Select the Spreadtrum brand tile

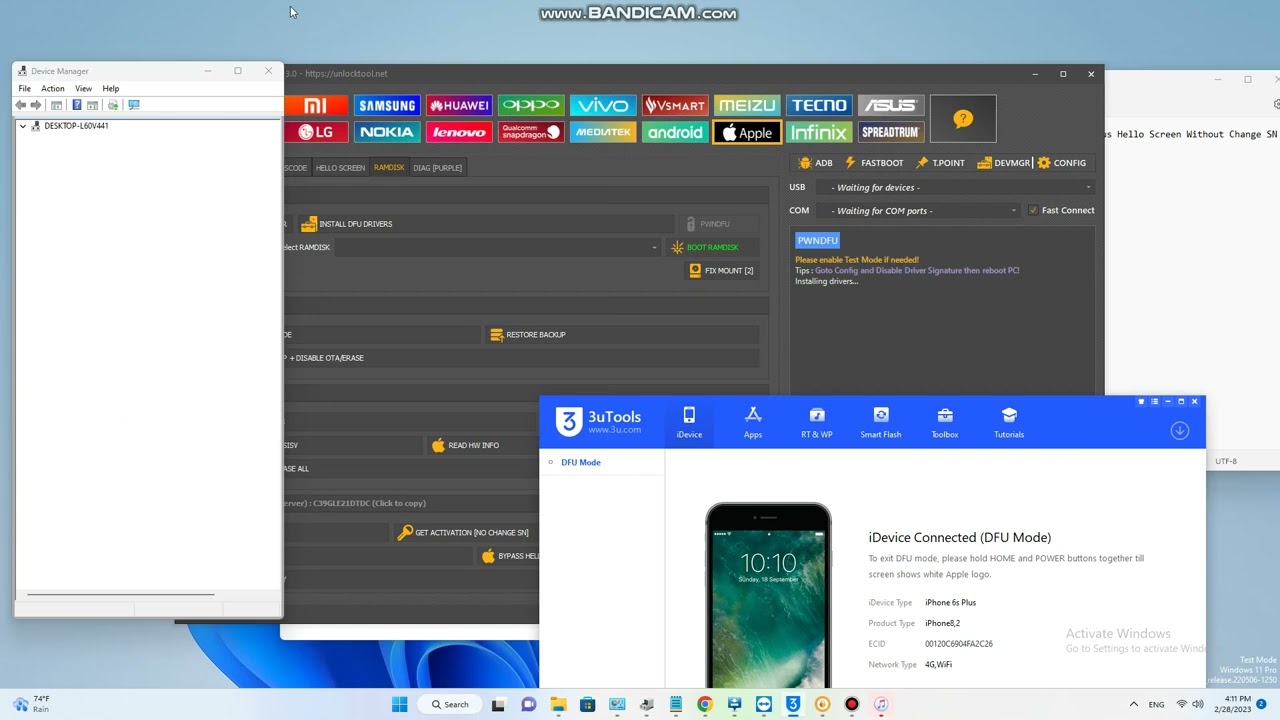[x=891, y=132]
